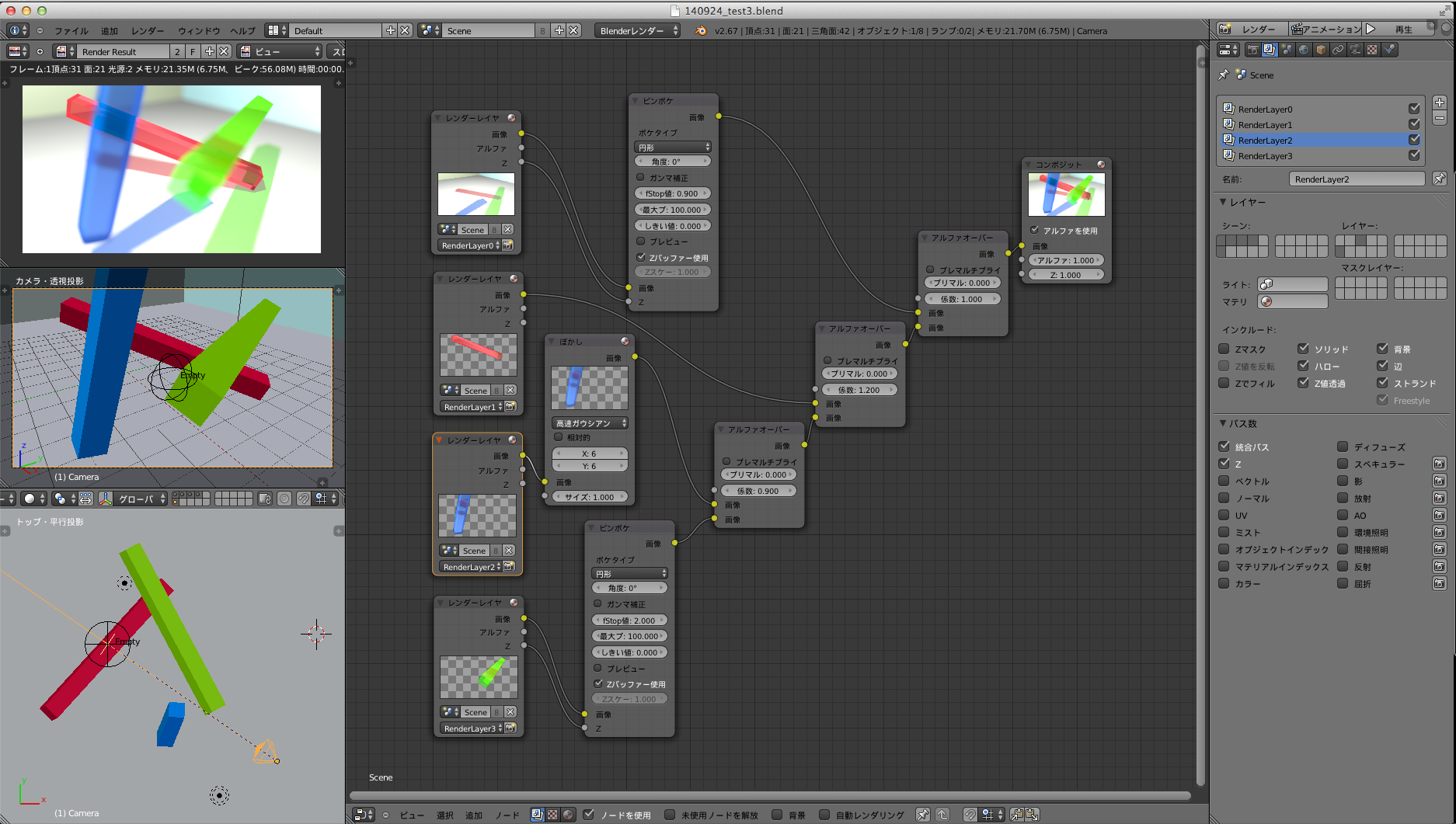Image resolution: width=1456 pixels, height=824 pixels.
Task: Remove render layer with minus button
Action: click(x=1440, y=118)
